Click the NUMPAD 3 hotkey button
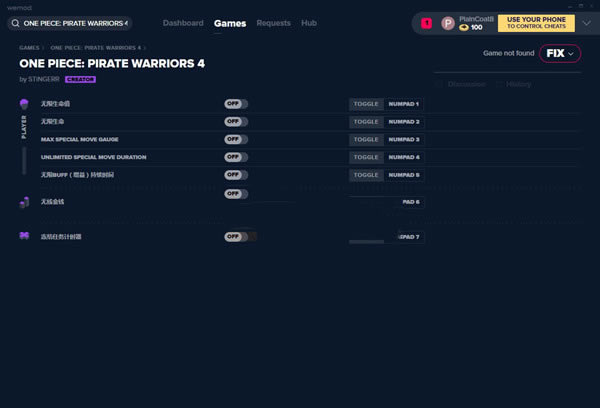Viewport: 600px width, 408px height. click(404, 139)
